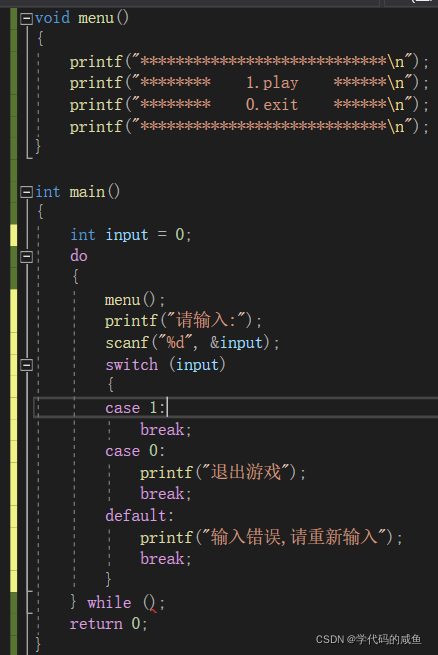Click the 'switch (input)' statement

(165, 365)
